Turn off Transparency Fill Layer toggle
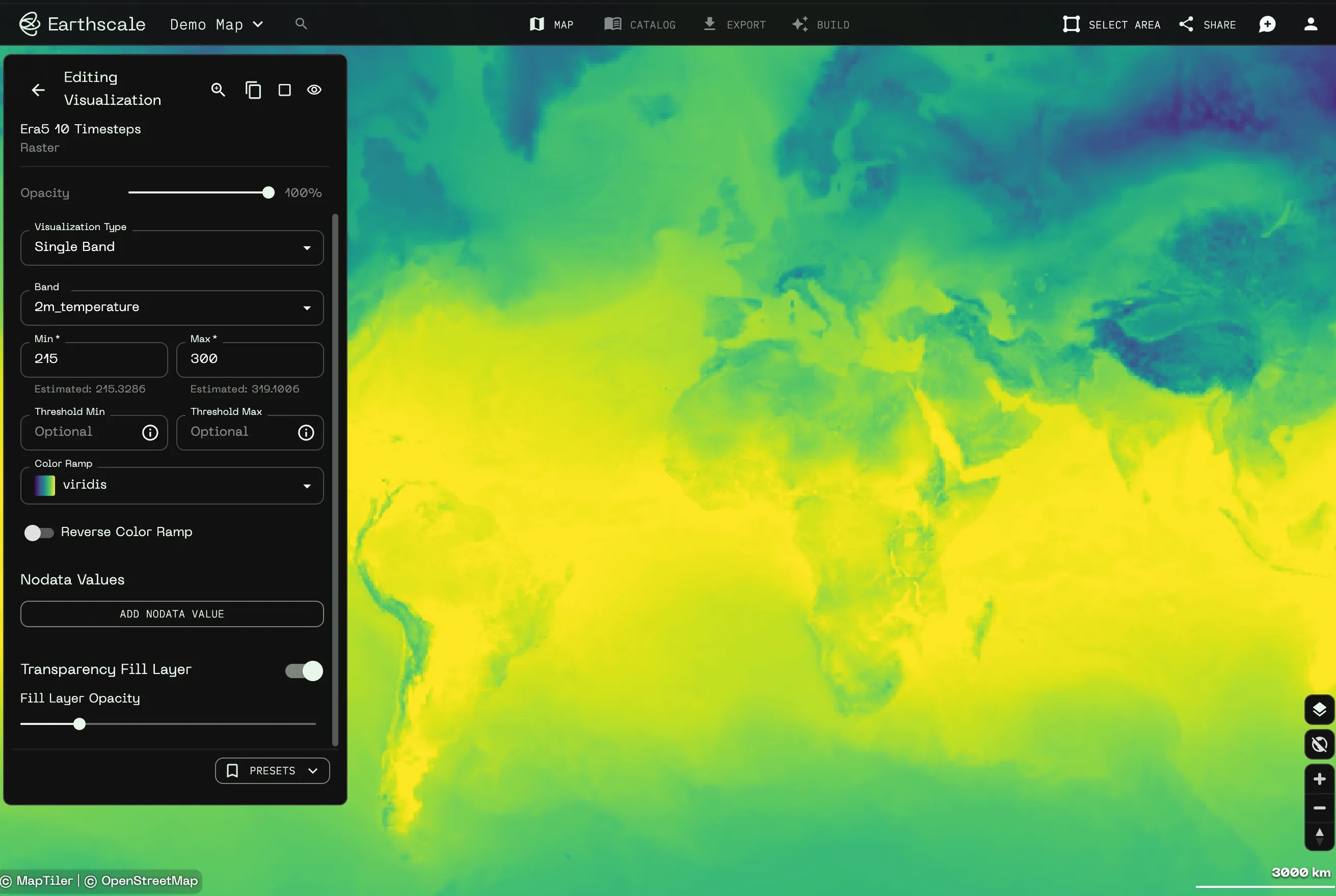The height and width of the screenshot is (896, 1336). tap(304, 671)
